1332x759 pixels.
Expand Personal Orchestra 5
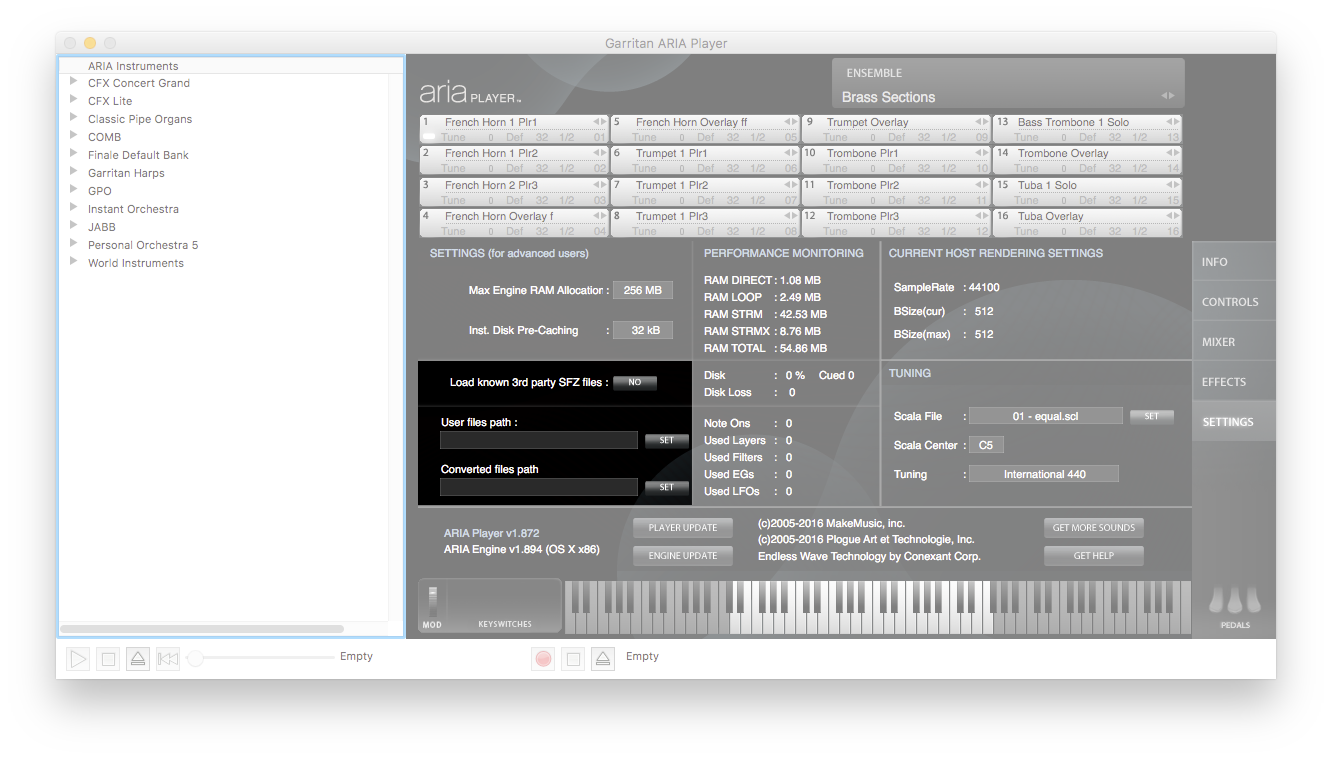tap(74, 245)
